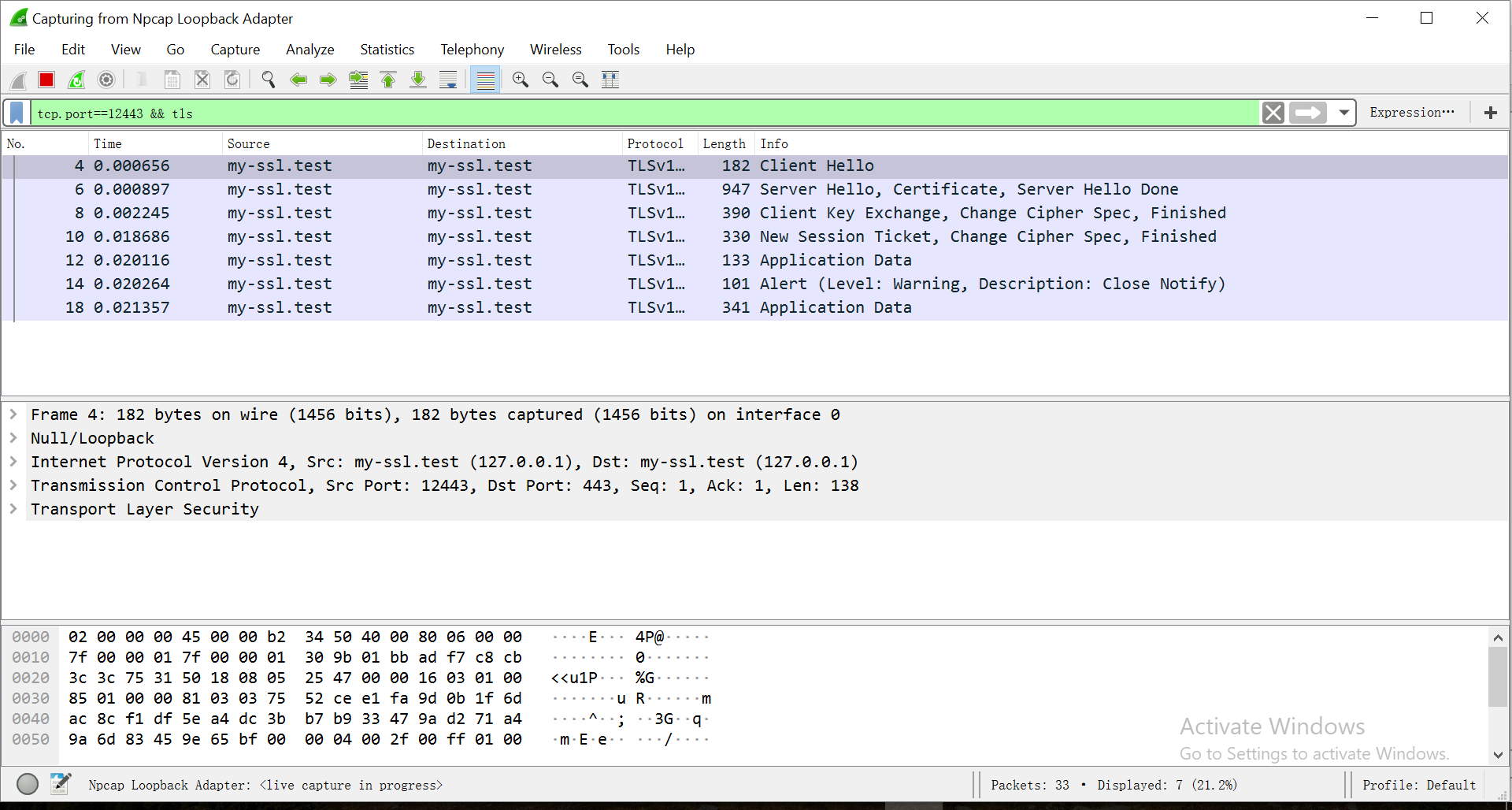
Task: Sort packets by No. column
Action: 45,143
